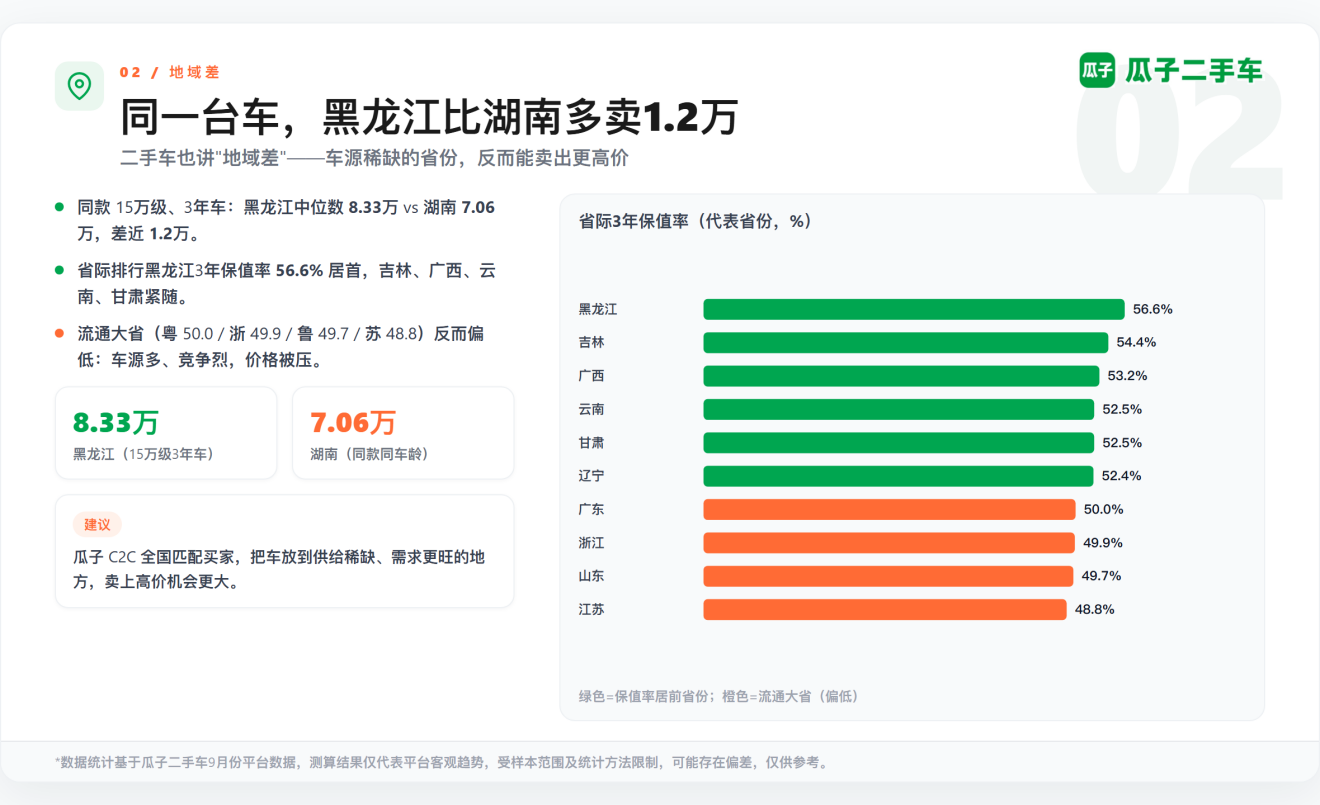The image size is (1320, 805).
Task: Click the 吉林 axis label
Action: point(592,342)
